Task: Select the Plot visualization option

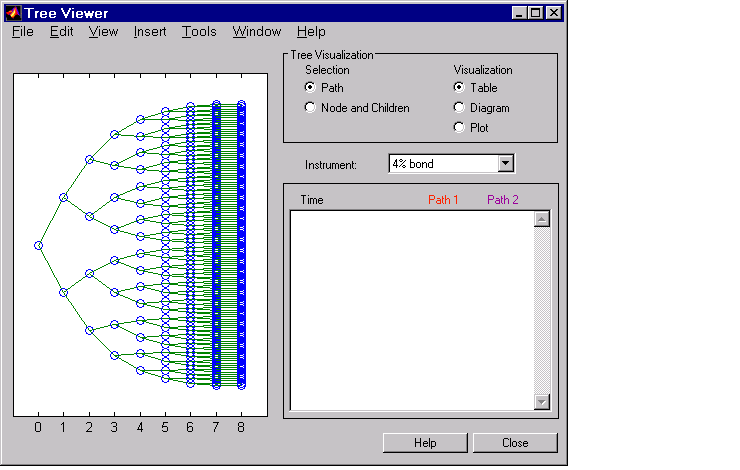Action: pyautogui.click(x=460, y=128)
